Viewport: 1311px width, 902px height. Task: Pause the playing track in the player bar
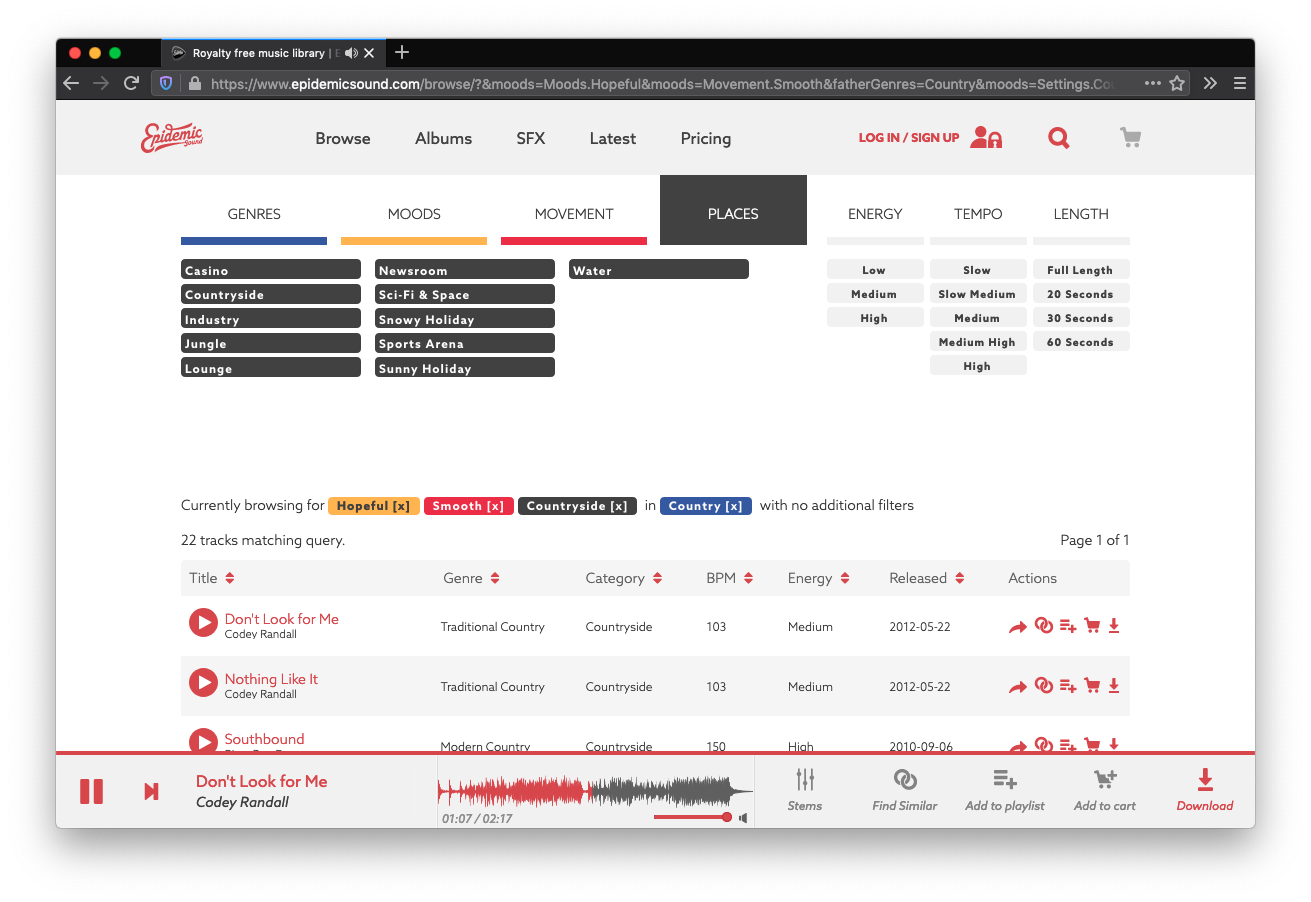click(91, 791)
